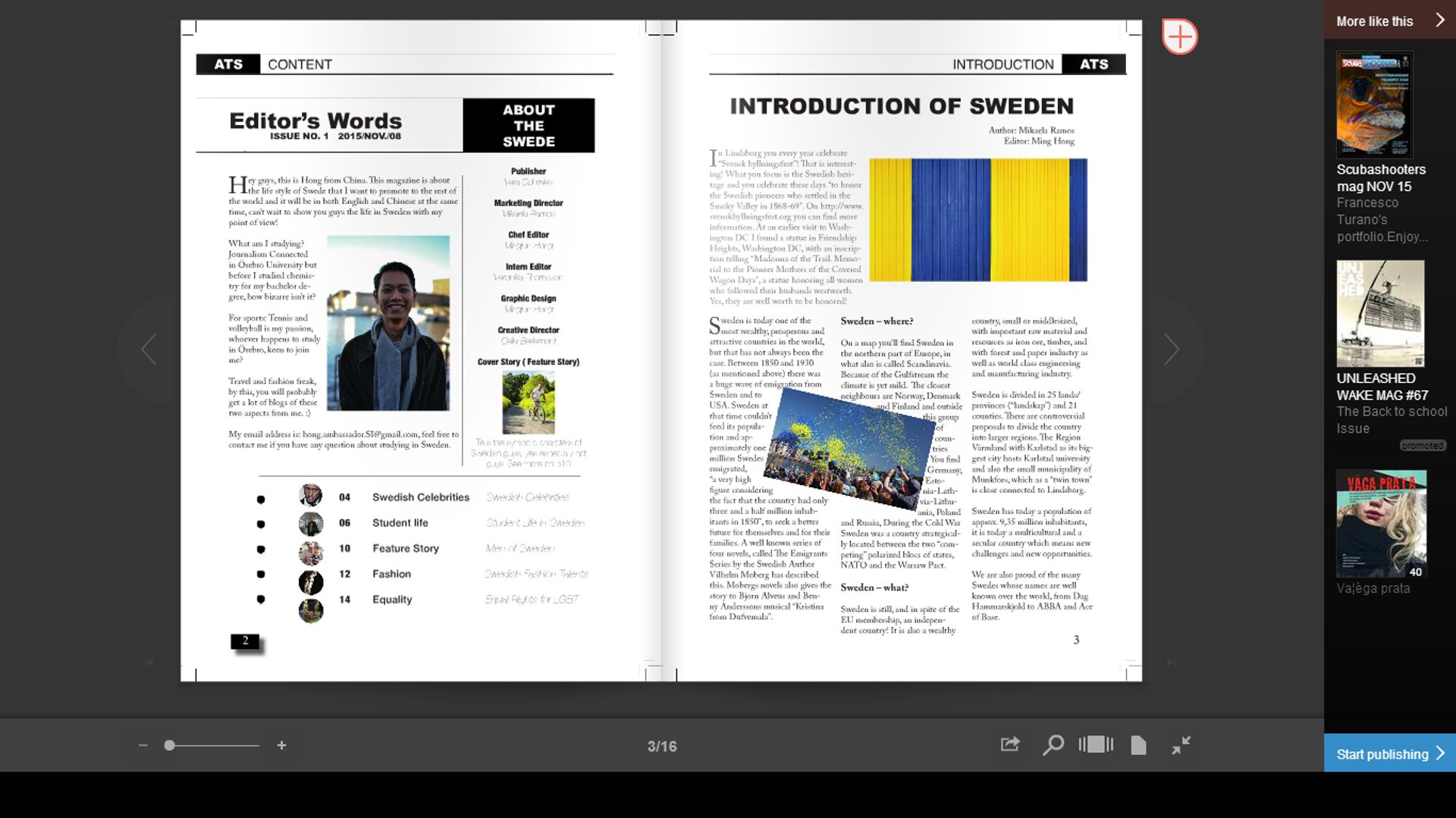Select the Fashion contents entry
This screenshot has width=1456, height=818.
[x=391, y=574]
